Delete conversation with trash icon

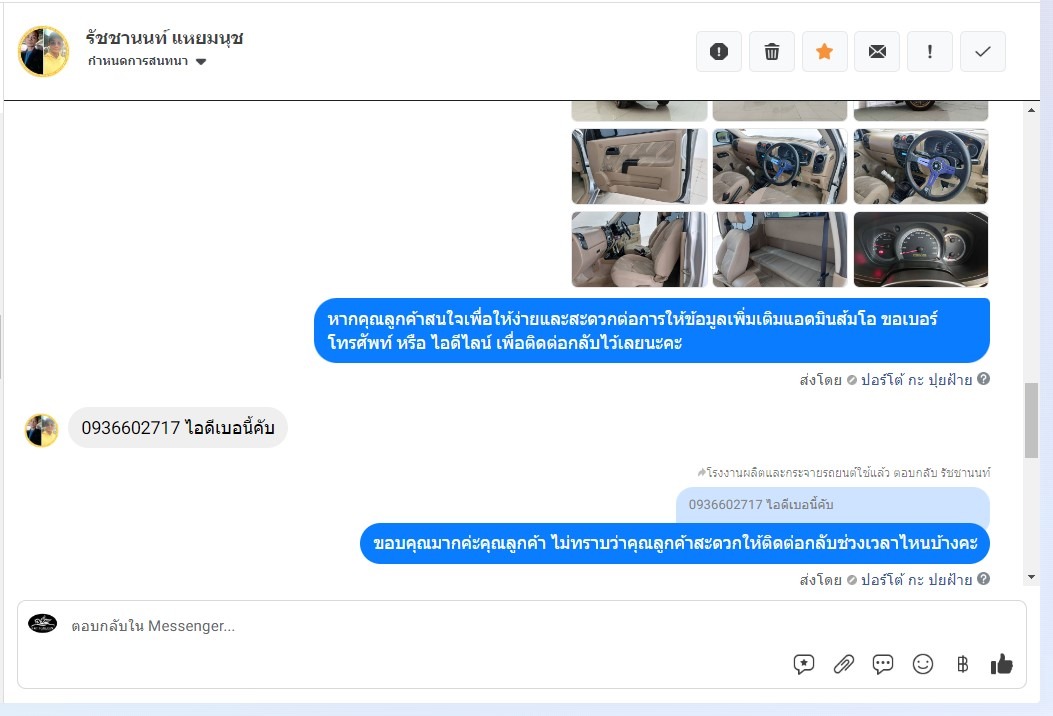772,51
